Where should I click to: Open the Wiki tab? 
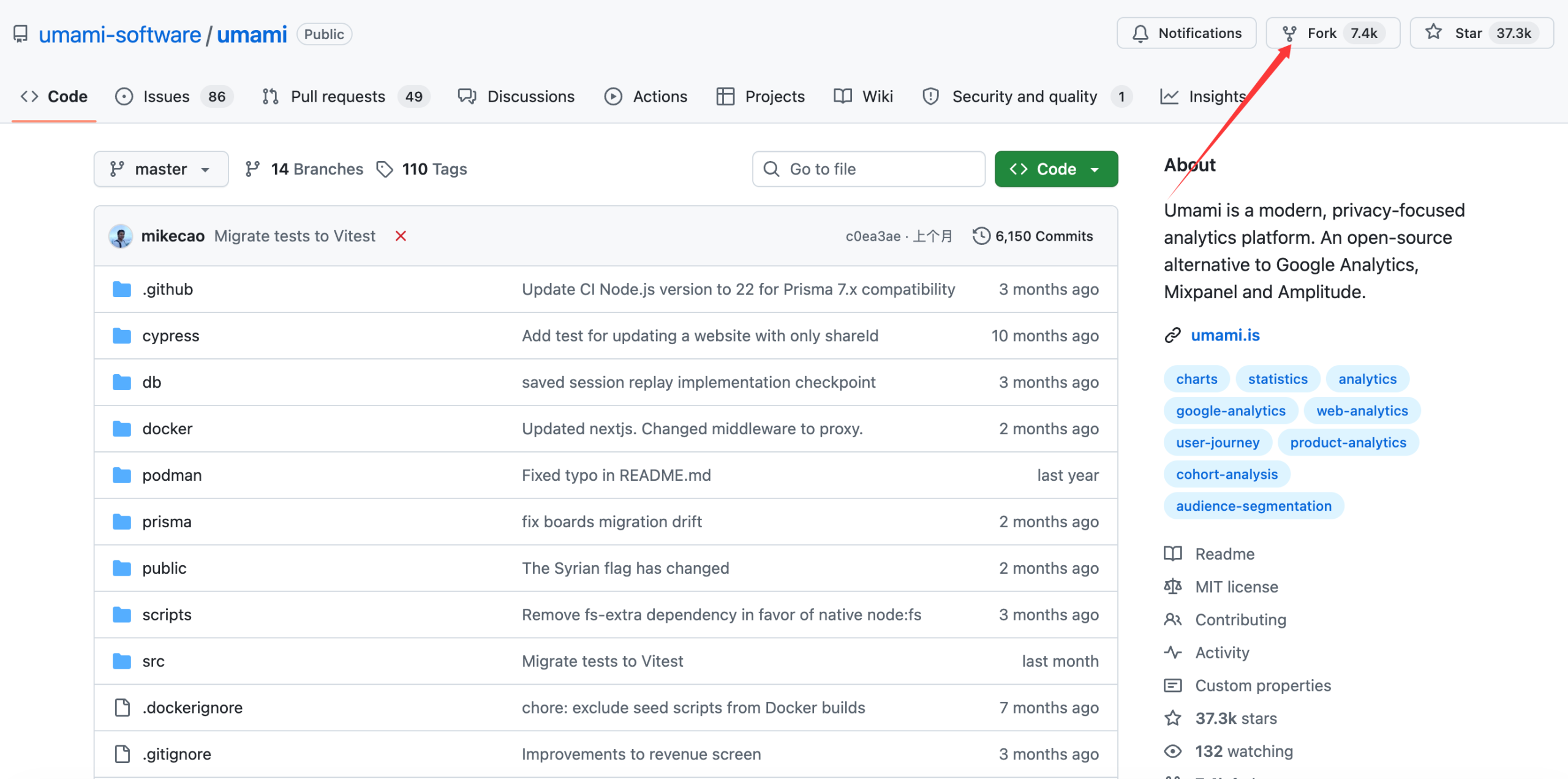pos(864,97)
